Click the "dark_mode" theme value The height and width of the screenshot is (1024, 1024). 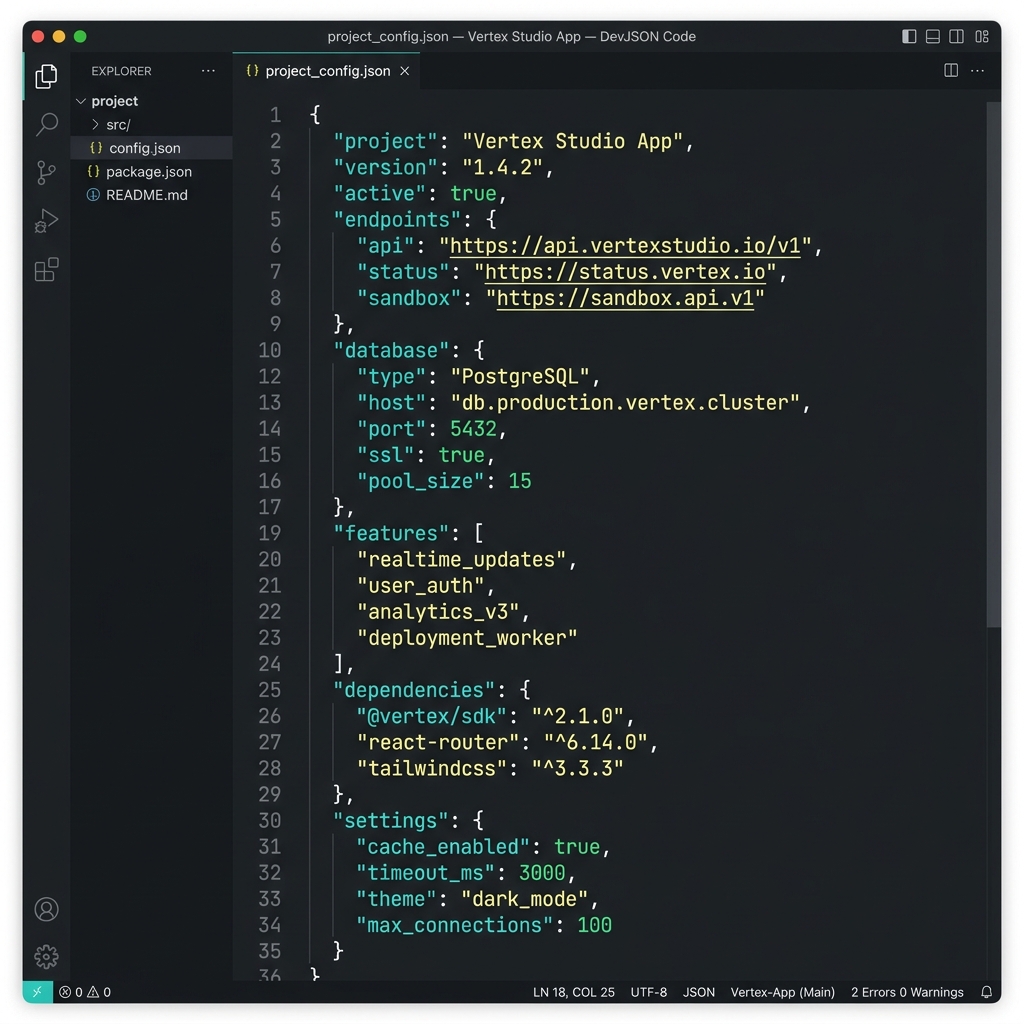click(526, 899)
